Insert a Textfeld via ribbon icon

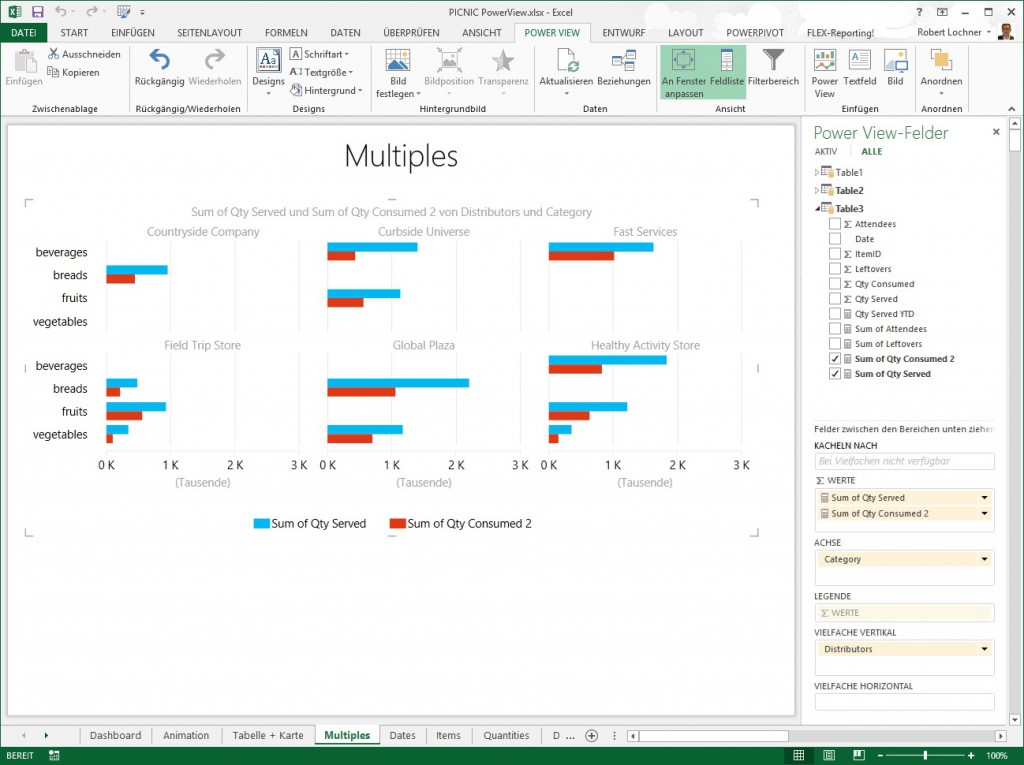coord(859,61)
